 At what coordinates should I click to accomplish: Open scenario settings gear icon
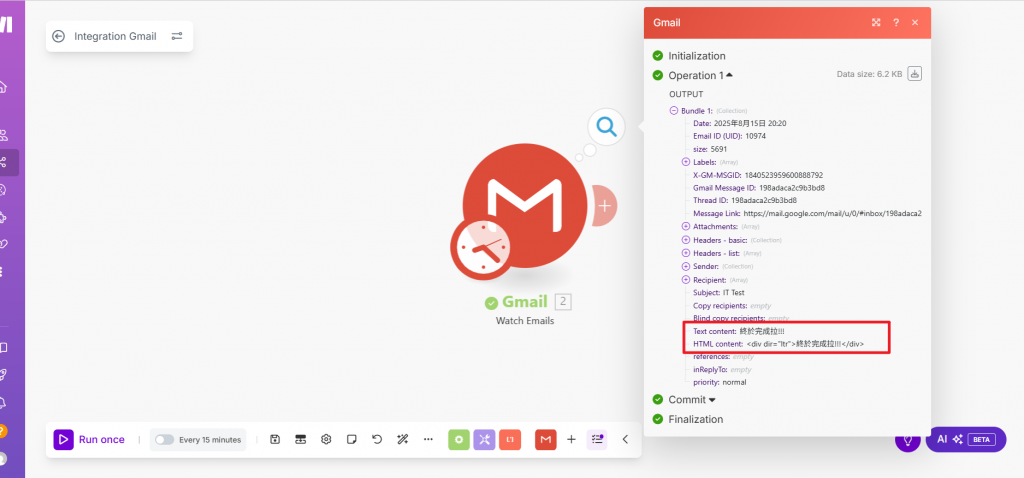pyautogui.click(x=327, y=439)
